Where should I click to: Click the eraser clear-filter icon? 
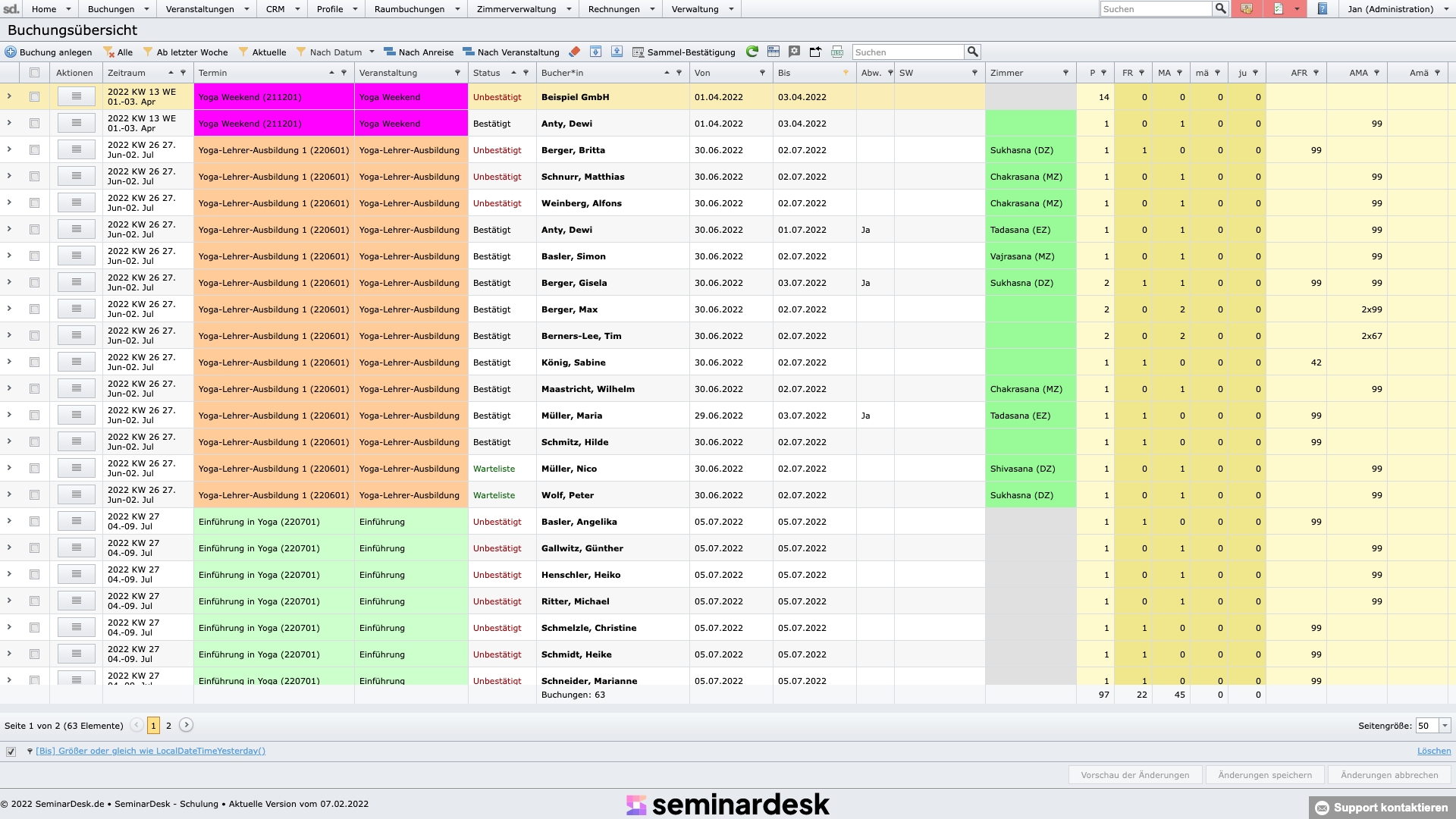tap(574, 52)
